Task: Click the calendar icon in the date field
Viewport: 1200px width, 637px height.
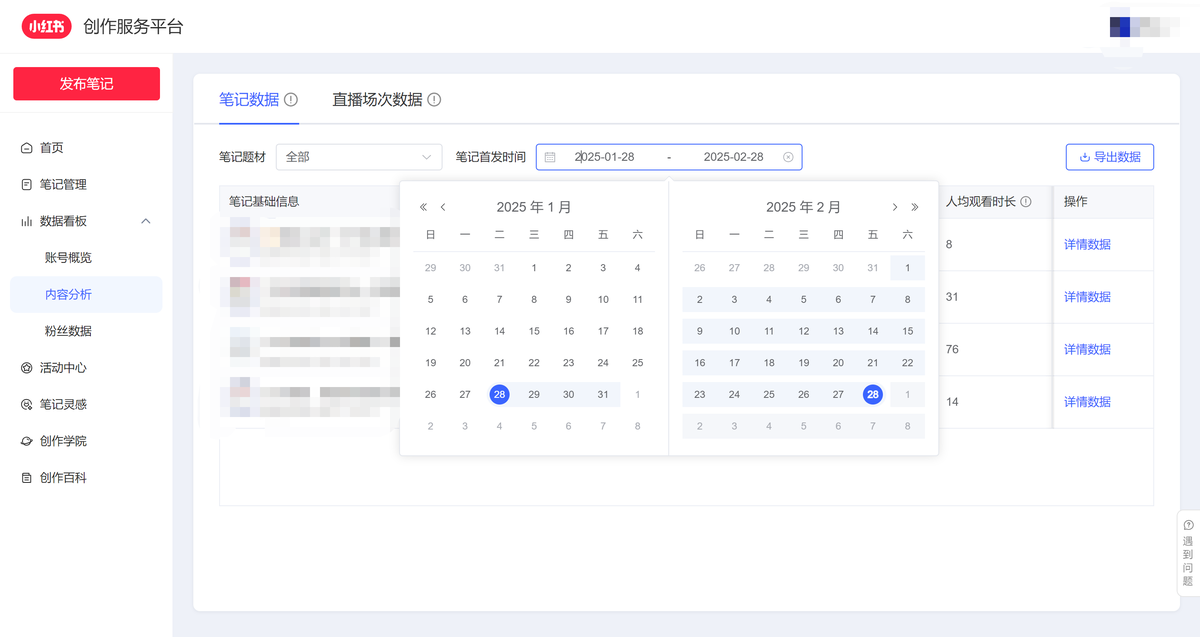Action: pos(549,157)
